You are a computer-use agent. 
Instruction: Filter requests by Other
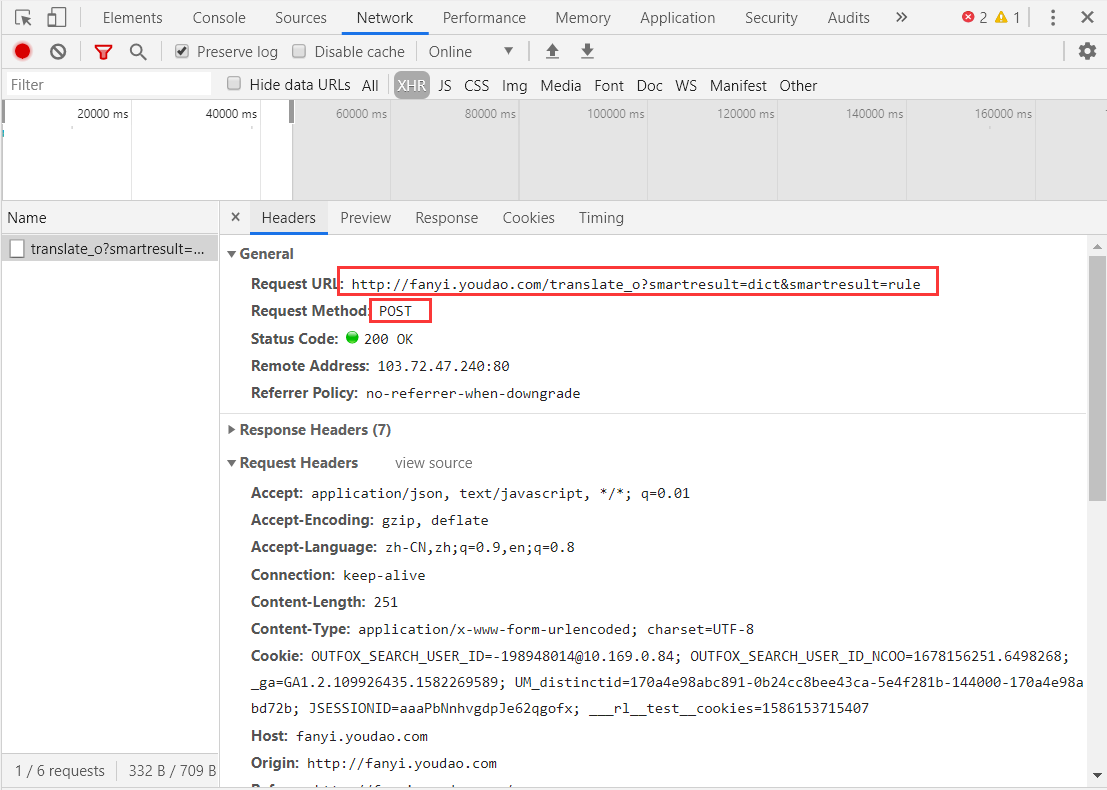point(798,85)
